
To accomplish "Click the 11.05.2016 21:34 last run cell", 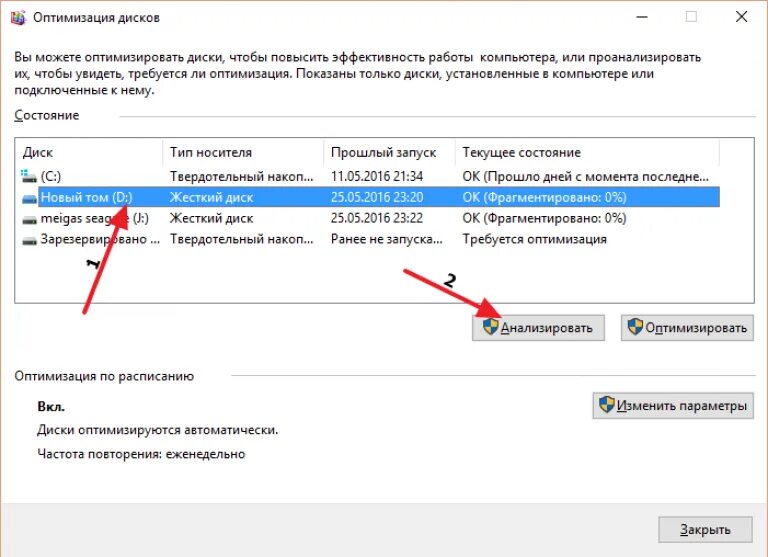I will tap(377, 176).
